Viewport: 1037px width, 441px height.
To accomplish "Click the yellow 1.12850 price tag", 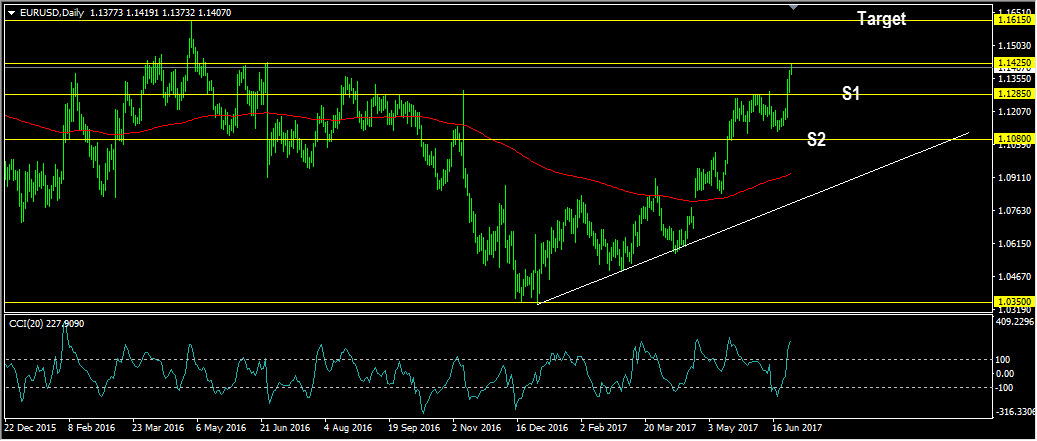I will tap(1014, 95).
